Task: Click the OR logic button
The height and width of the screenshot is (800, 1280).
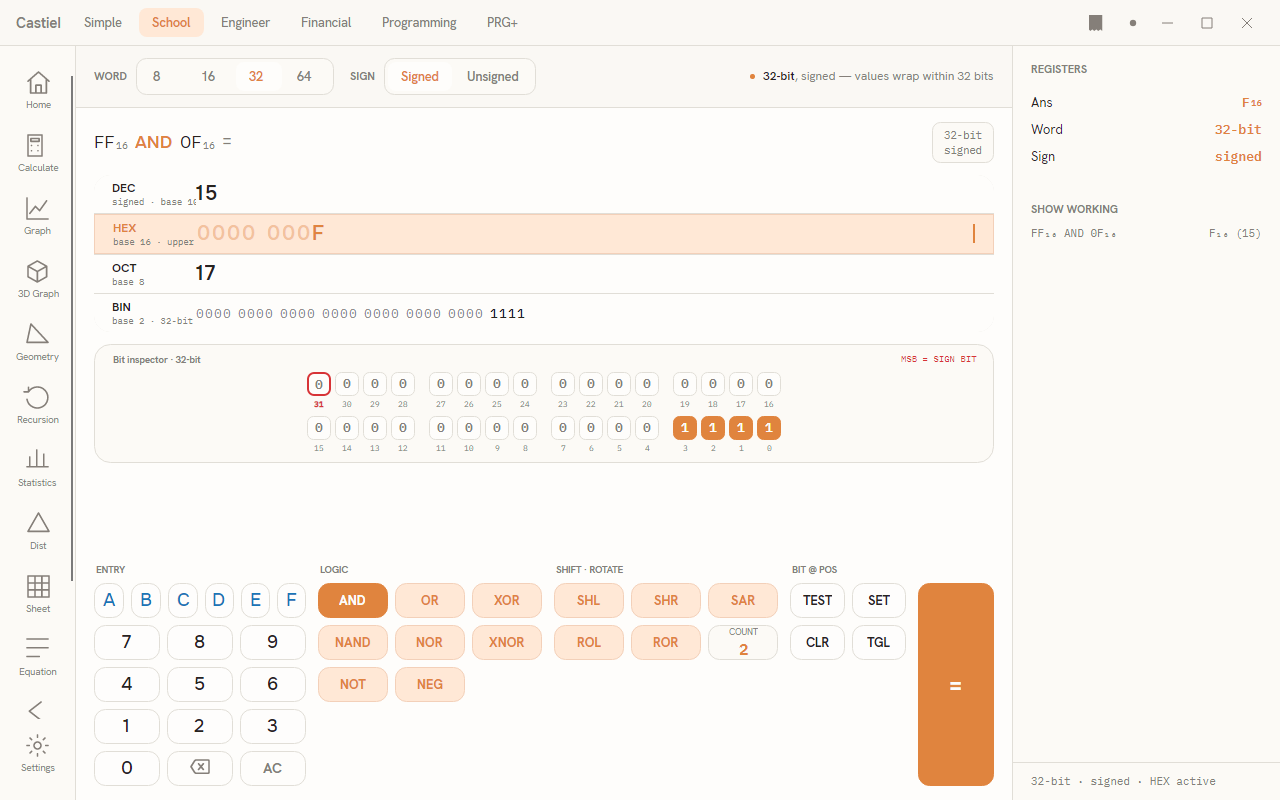Action: click(430, 600)
